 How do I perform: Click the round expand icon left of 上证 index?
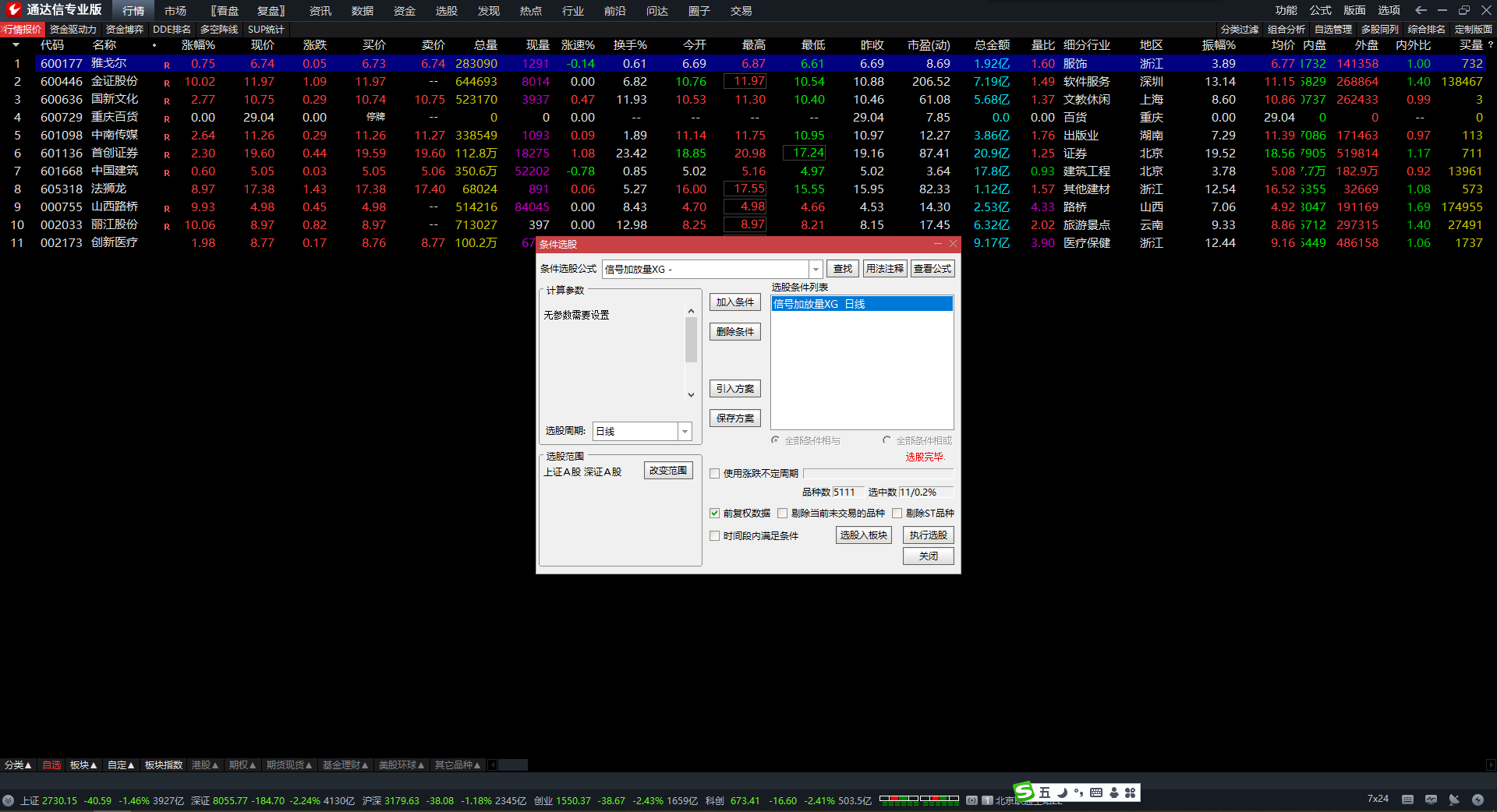pyautogui.click(x=8, y=800)
